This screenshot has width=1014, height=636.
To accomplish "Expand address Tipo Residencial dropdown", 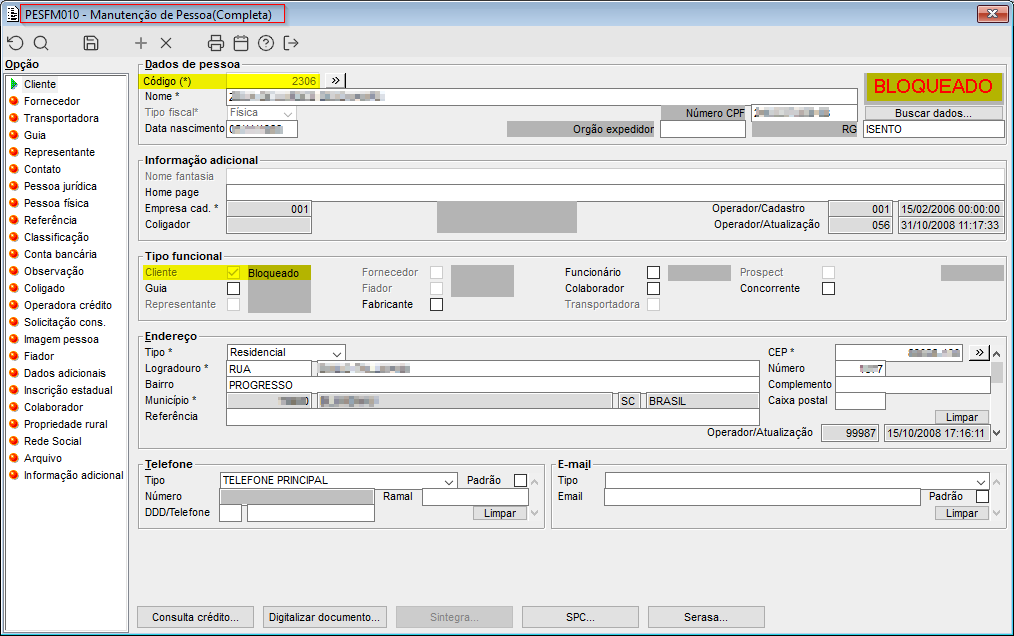I will coord(336,353).
